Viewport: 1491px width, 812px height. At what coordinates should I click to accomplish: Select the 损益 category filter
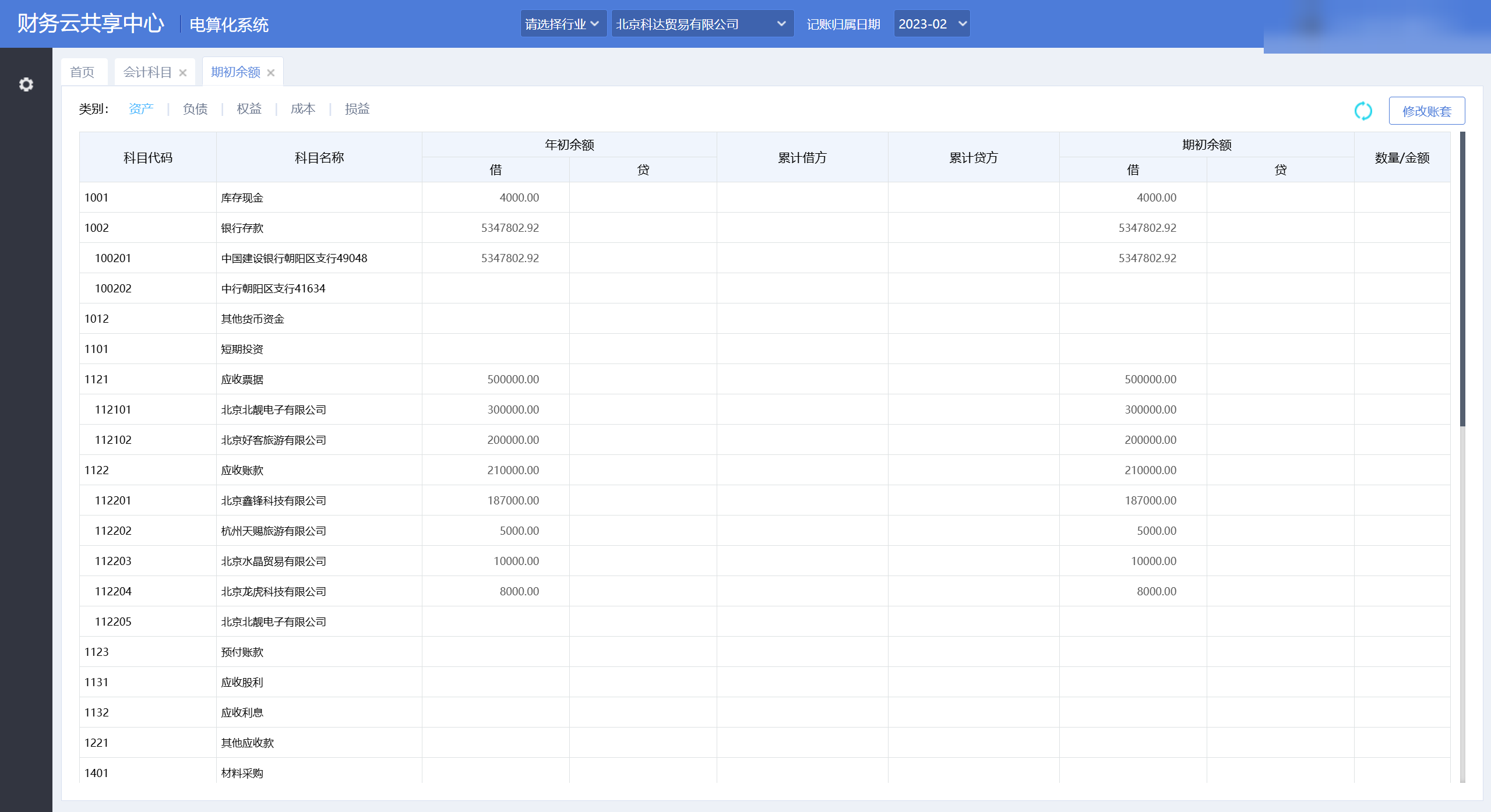[357, 109]
